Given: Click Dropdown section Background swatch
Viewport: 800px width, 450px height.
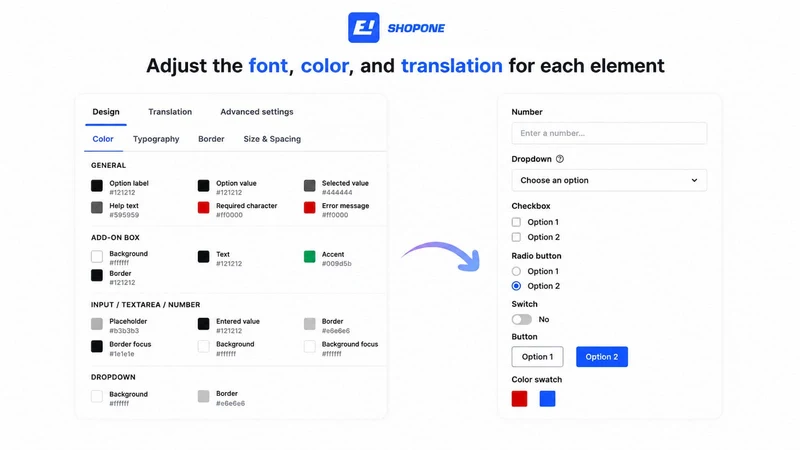Looking at the screenshot, I should 97,396.
